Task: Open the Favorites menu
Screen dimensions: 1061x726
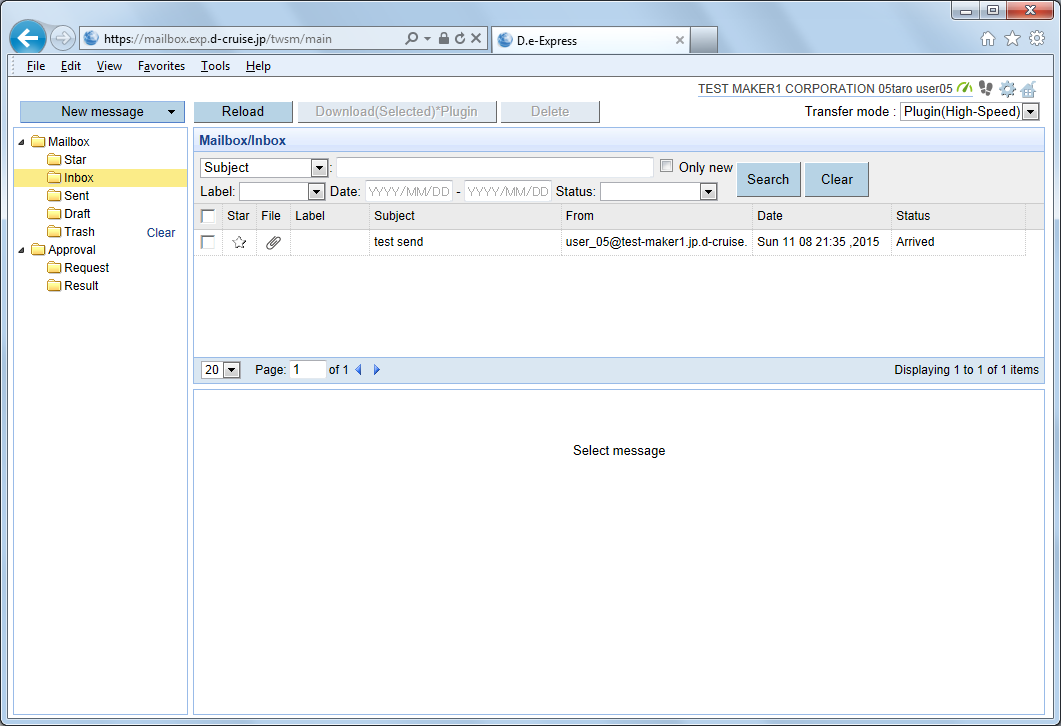Action: pos(161,66)
